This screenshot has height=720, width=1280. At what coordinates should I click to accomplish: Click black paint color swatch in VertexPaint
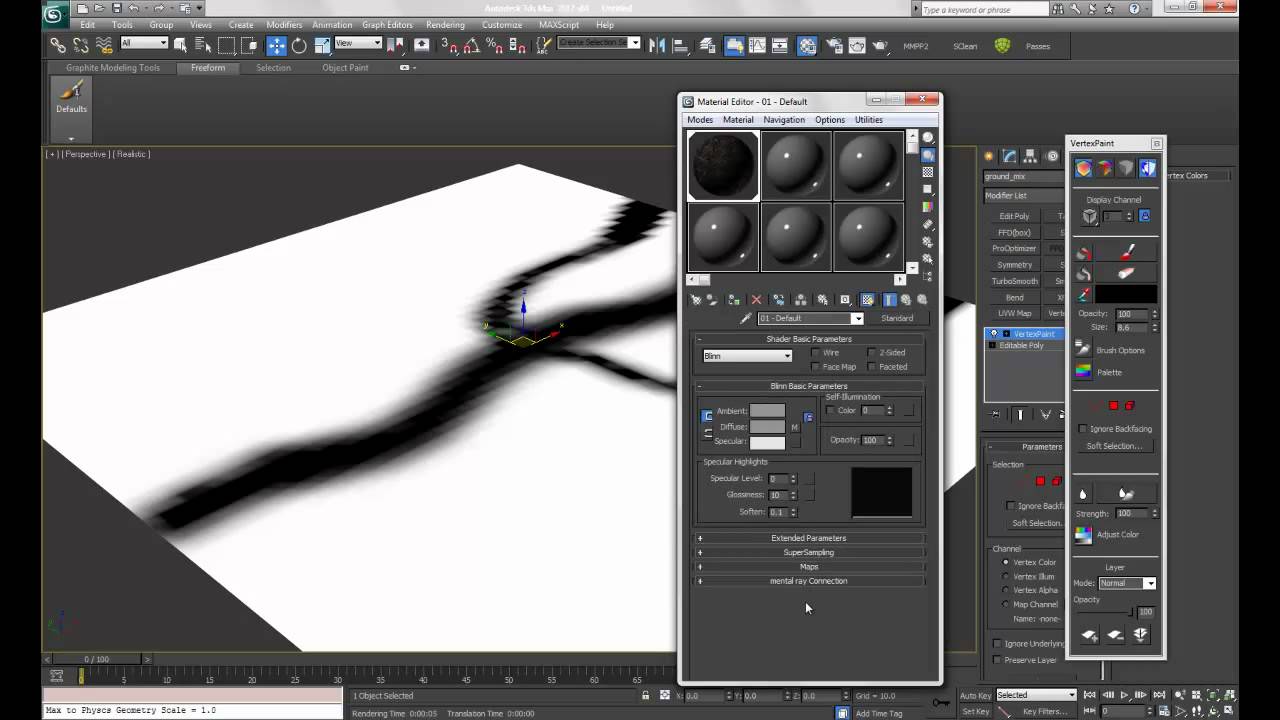pos(1126,295)
